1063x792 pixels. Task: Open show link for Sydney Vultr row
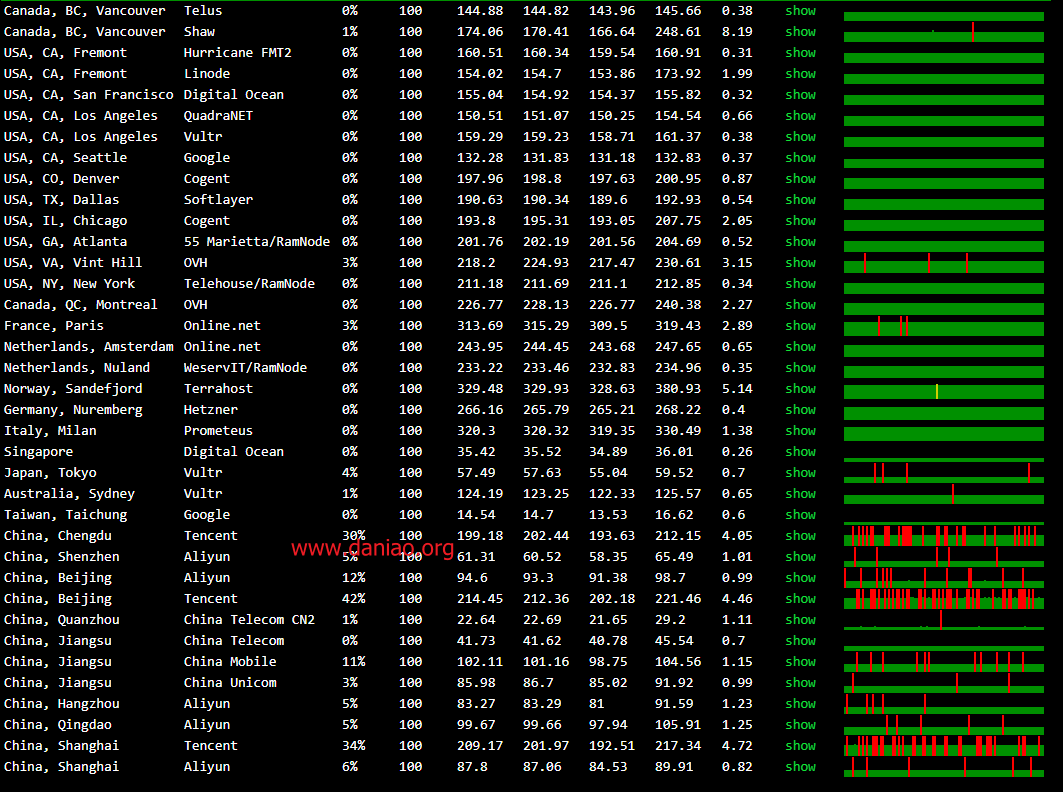pos(800,494)
